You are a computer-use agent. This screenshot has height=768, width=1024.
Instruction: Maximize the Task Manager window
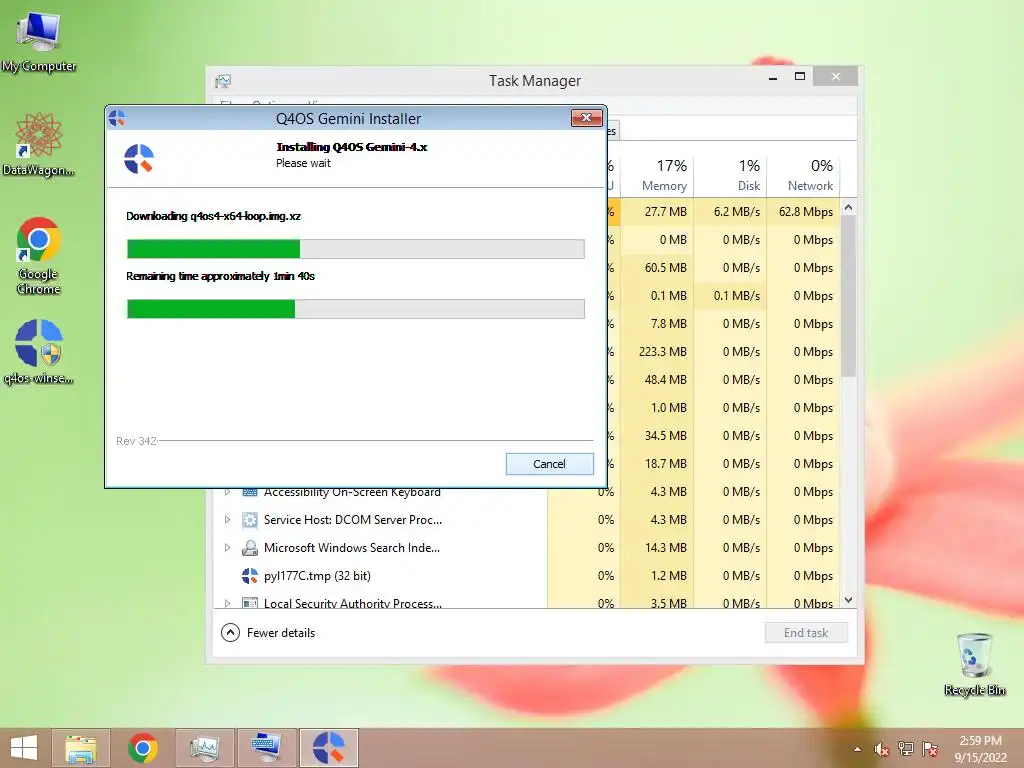tap(799, 76)
